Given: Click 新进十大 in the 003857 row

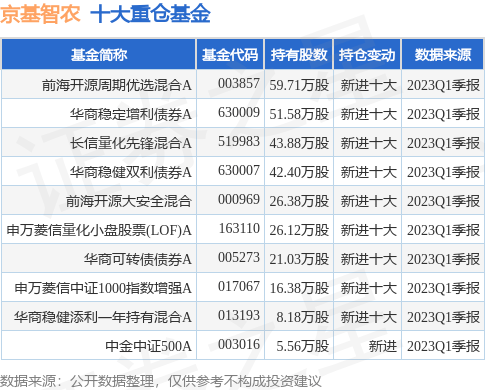Looking at the screenshot, I should coord(369,85).
